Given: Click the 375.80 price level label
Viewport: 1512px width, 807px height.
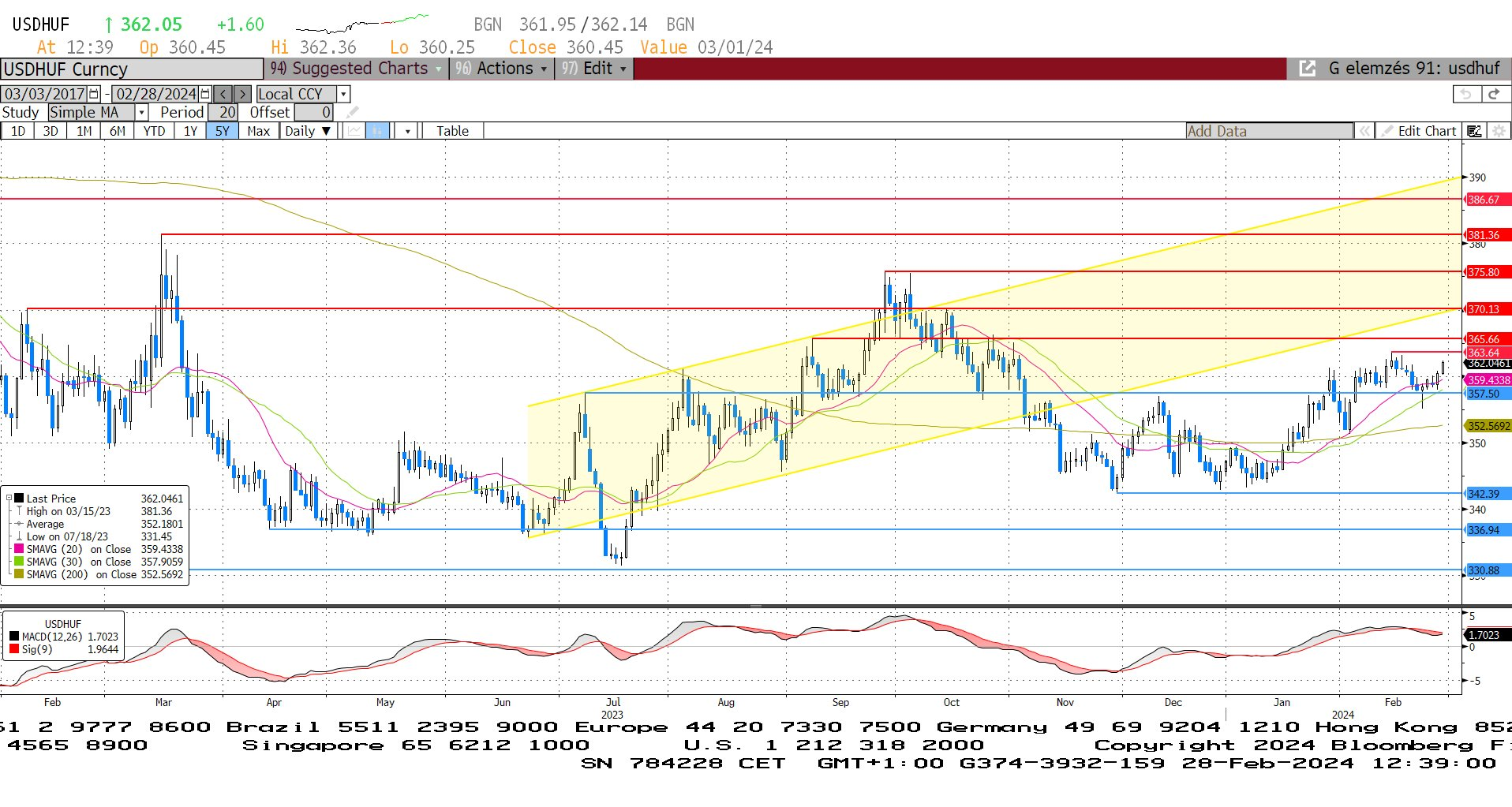Looking at the screenshot, I should [x=1487, y=272].
